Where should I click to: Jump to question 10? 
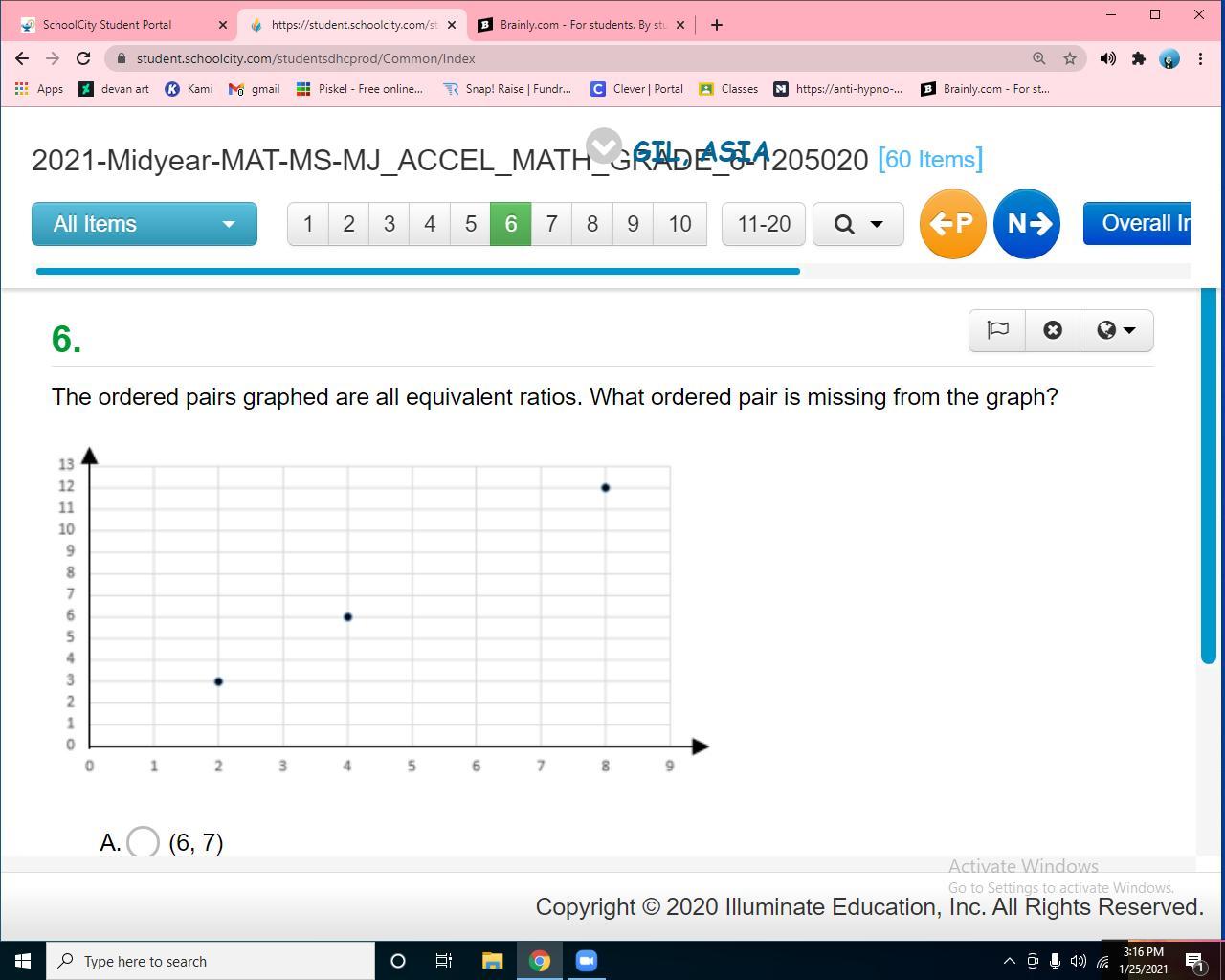(679, 224)
